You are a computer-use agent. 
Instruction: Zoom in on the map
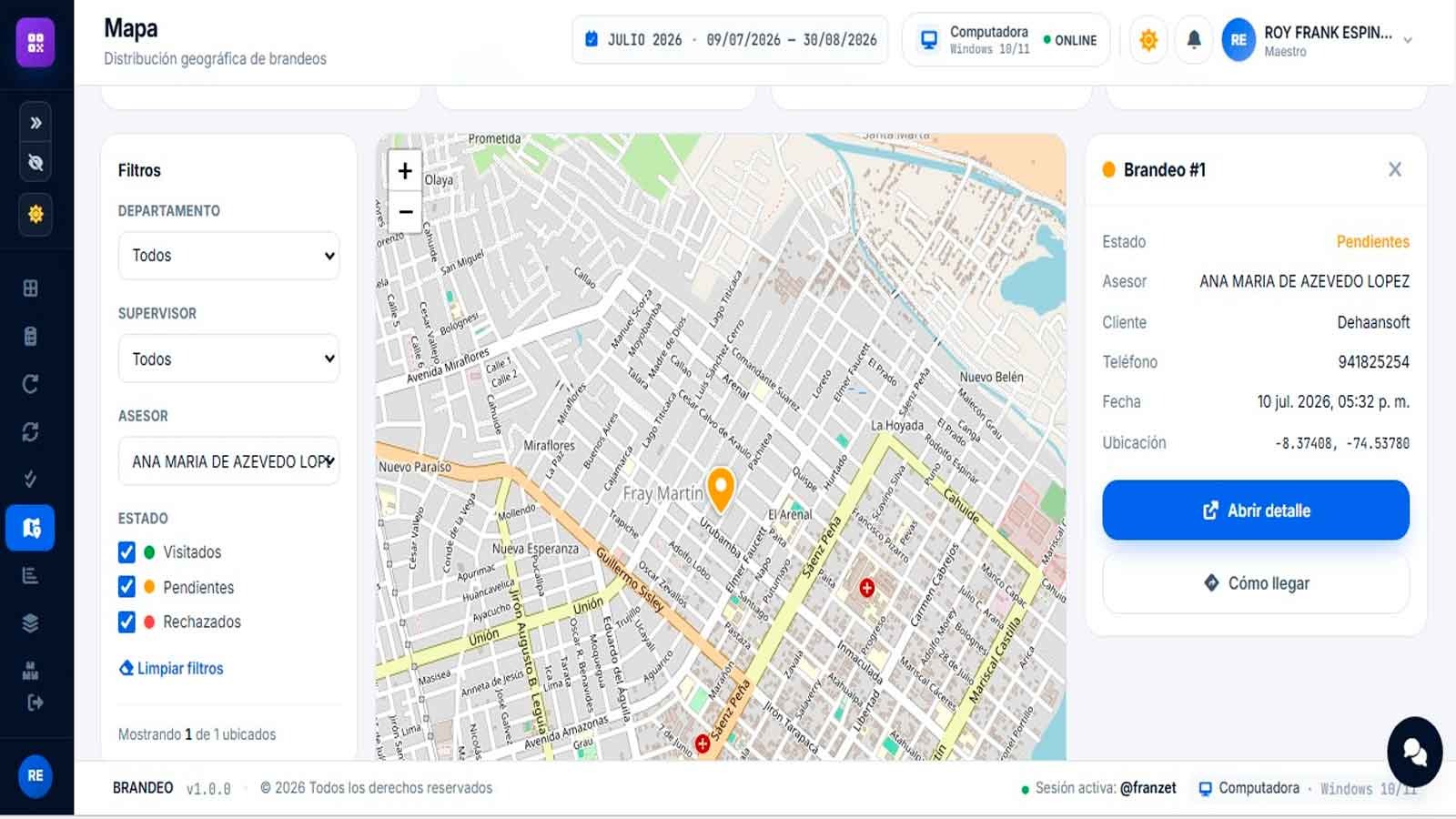[405, 170]
